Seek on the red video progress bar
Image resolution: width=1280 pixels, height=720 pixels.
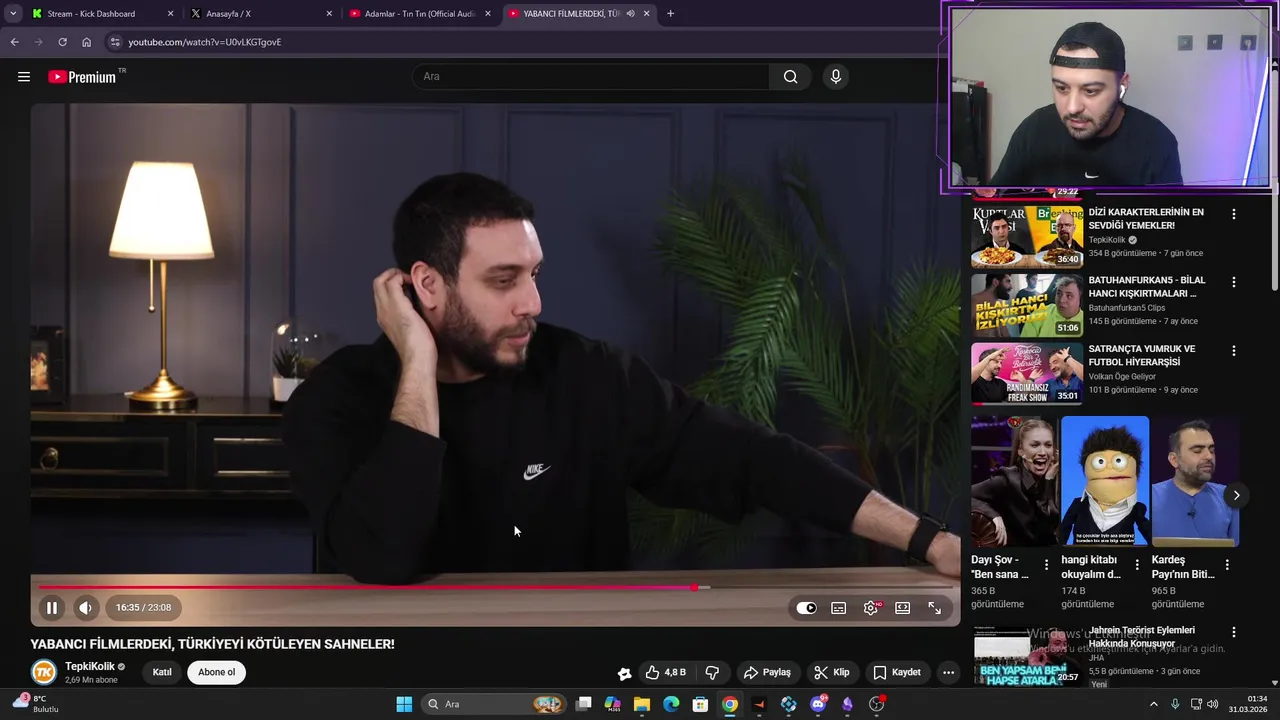coord(495,587)
